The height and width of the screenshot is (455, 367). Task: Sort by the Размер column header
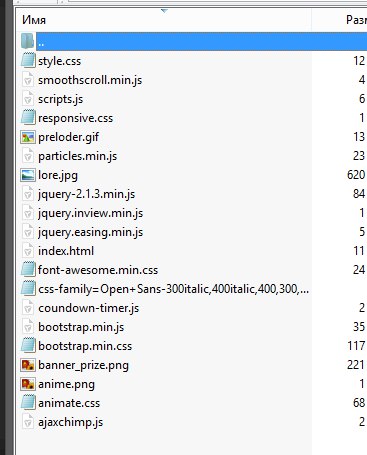pyautogui.click(x=340, y=20)
